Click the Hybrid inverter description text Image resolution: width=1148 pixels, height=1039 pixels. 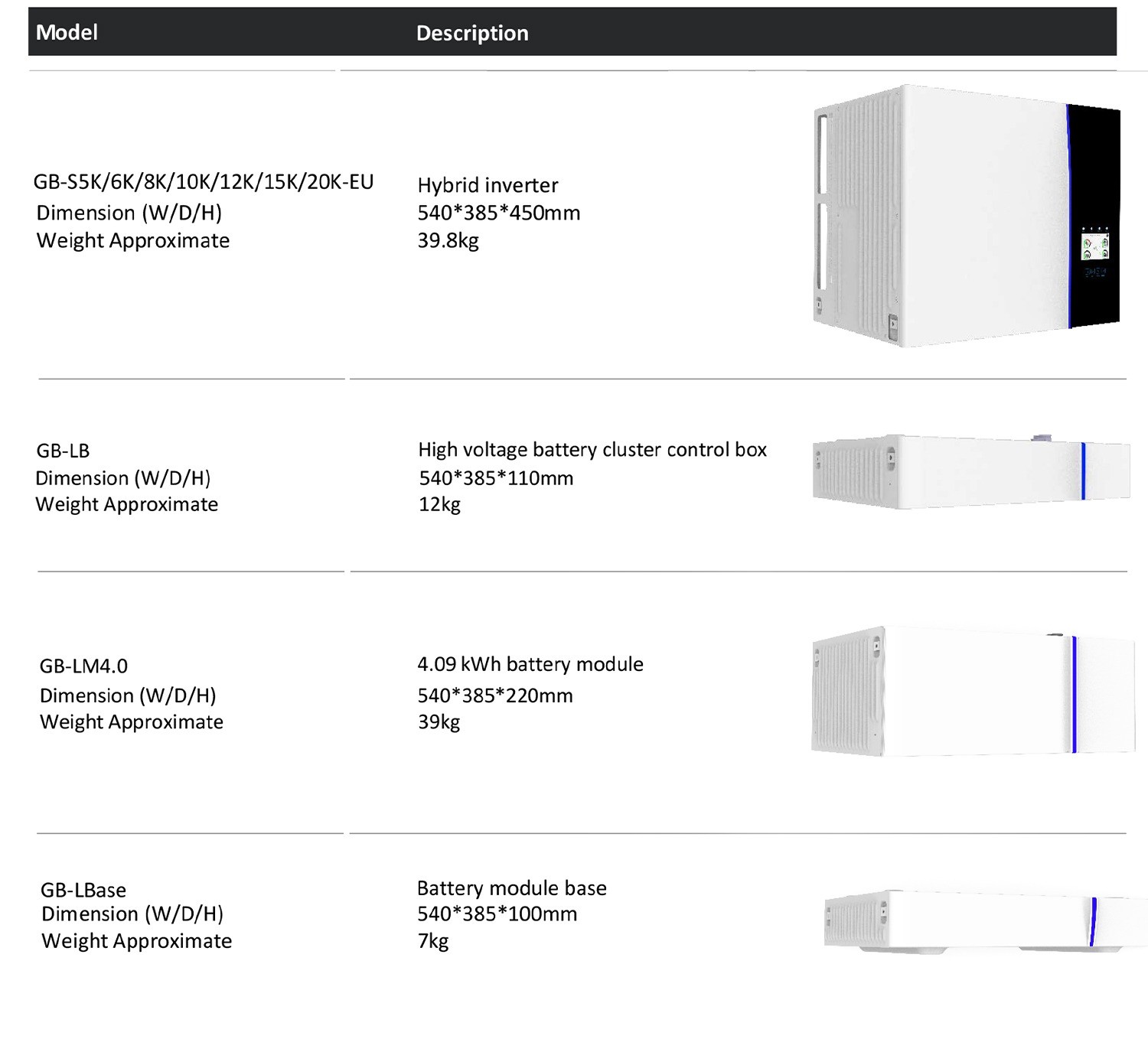488,185
